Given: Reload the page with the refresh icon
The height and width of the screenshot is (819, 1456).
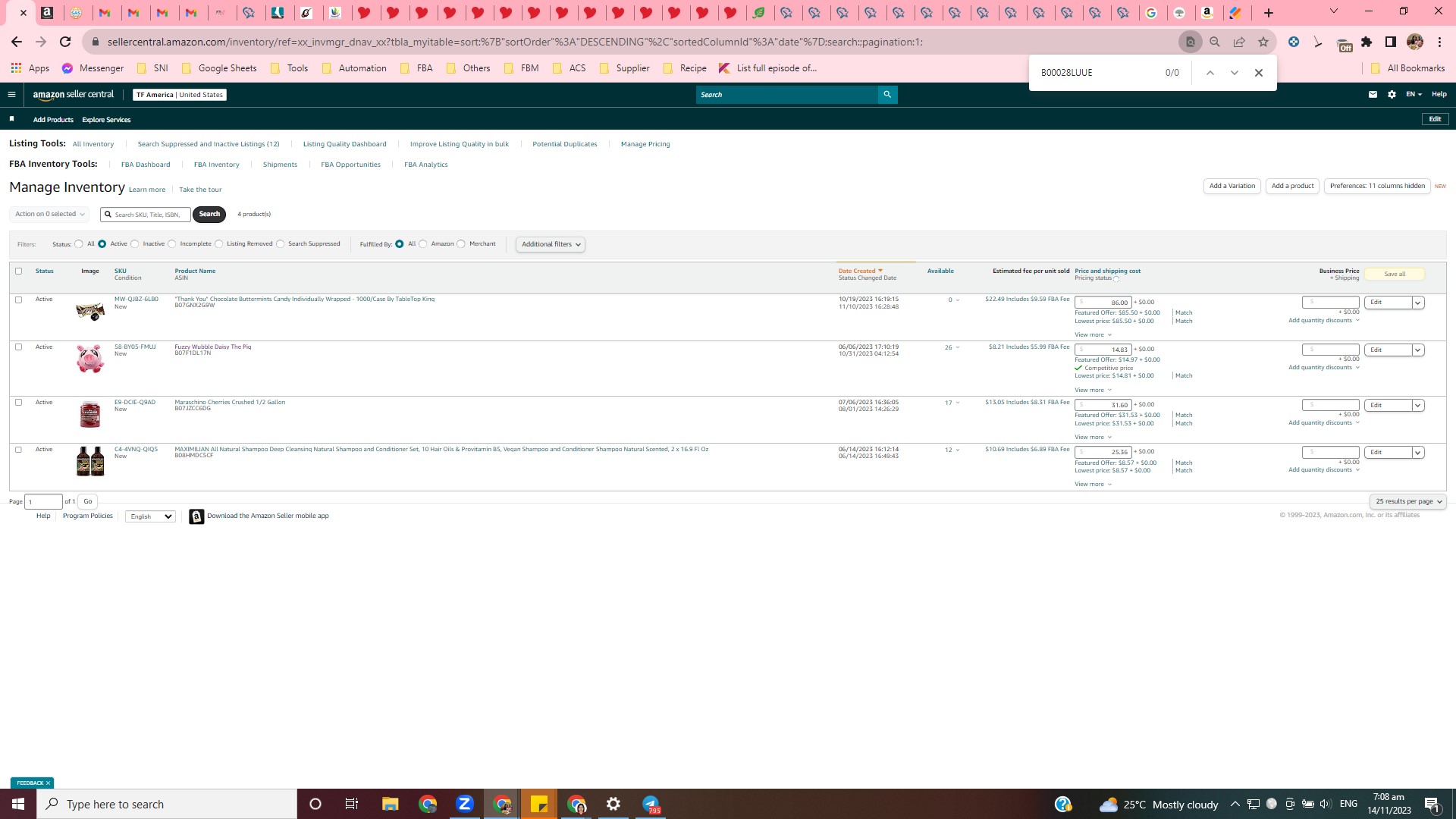Looking at the screenshot, I should click(66, 42).
